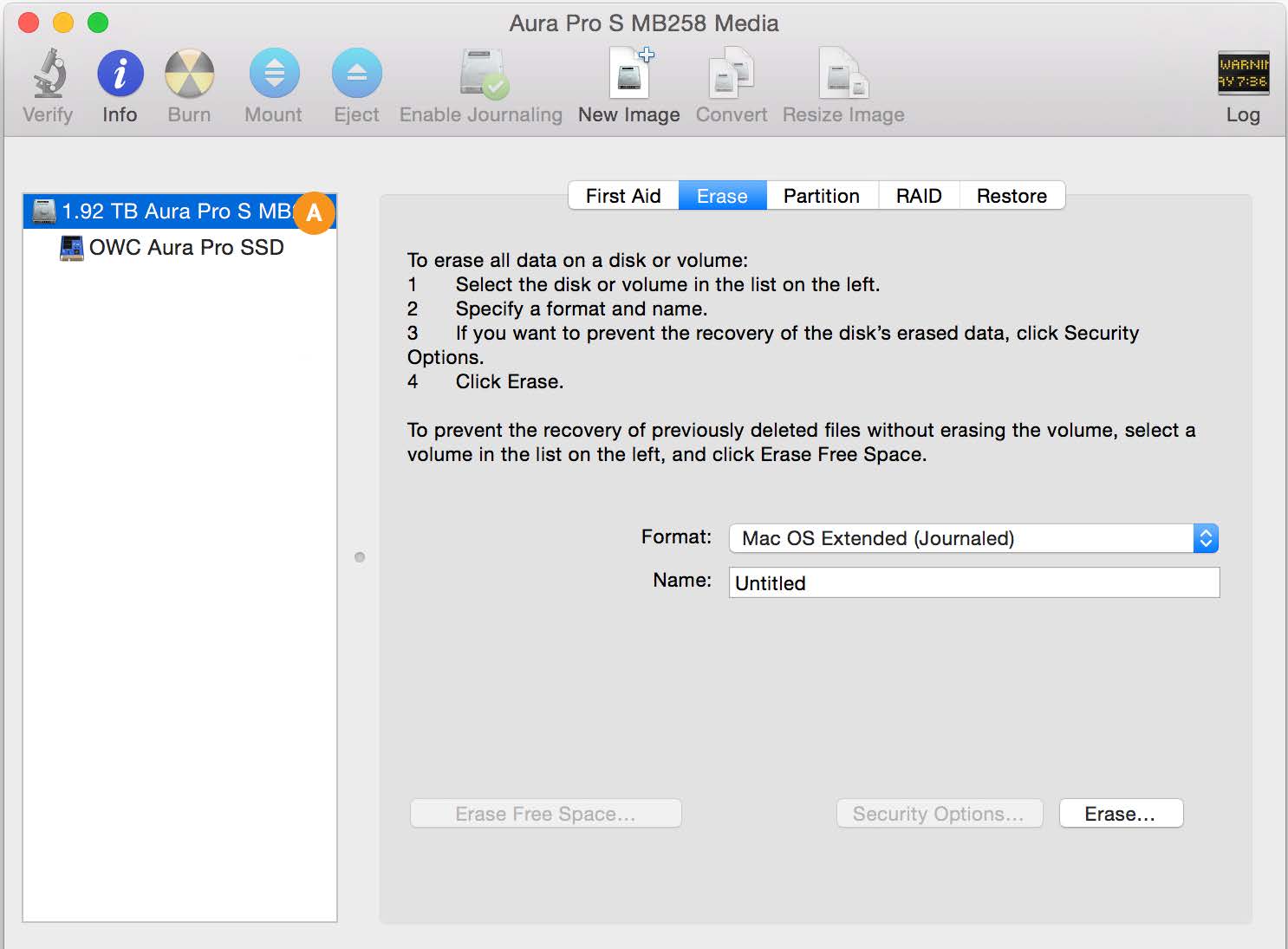Viewport: 1288px width, 949px height.
Task: Eject the selected volume
Action: (x=356, y=82)
